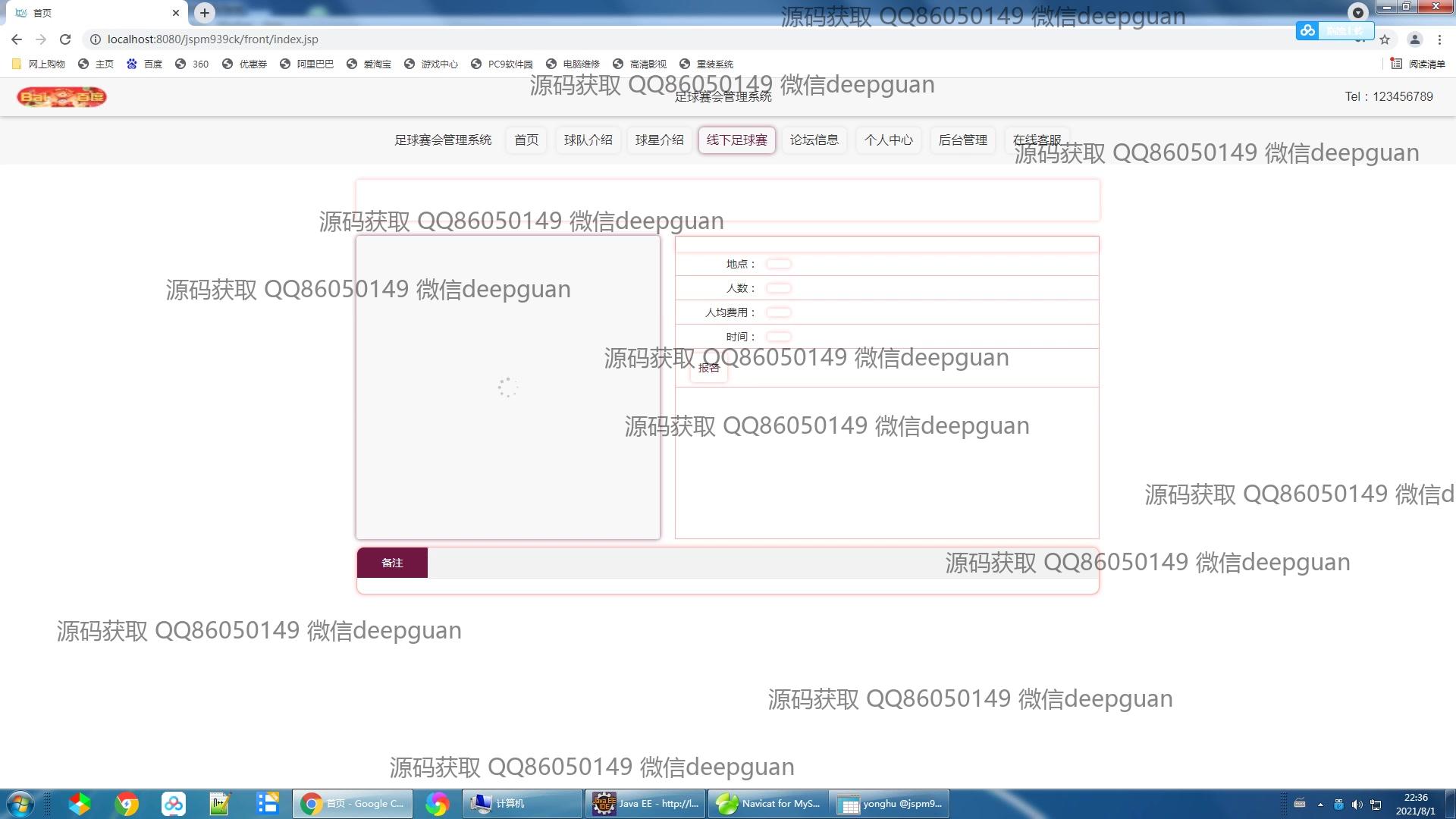This screenshot has width=1456, height=819.
Task: Bookmark this page with the star icon
Action: 1385,39
